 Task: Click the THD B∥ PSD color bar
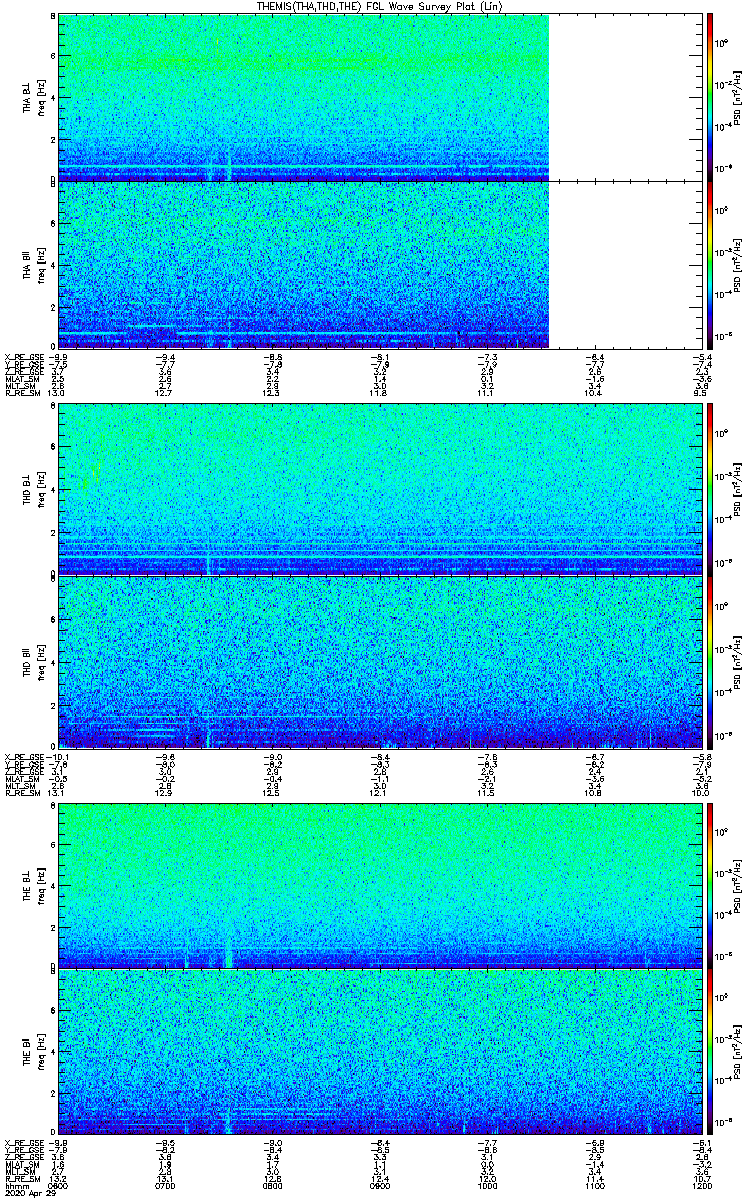pos(710,661)
